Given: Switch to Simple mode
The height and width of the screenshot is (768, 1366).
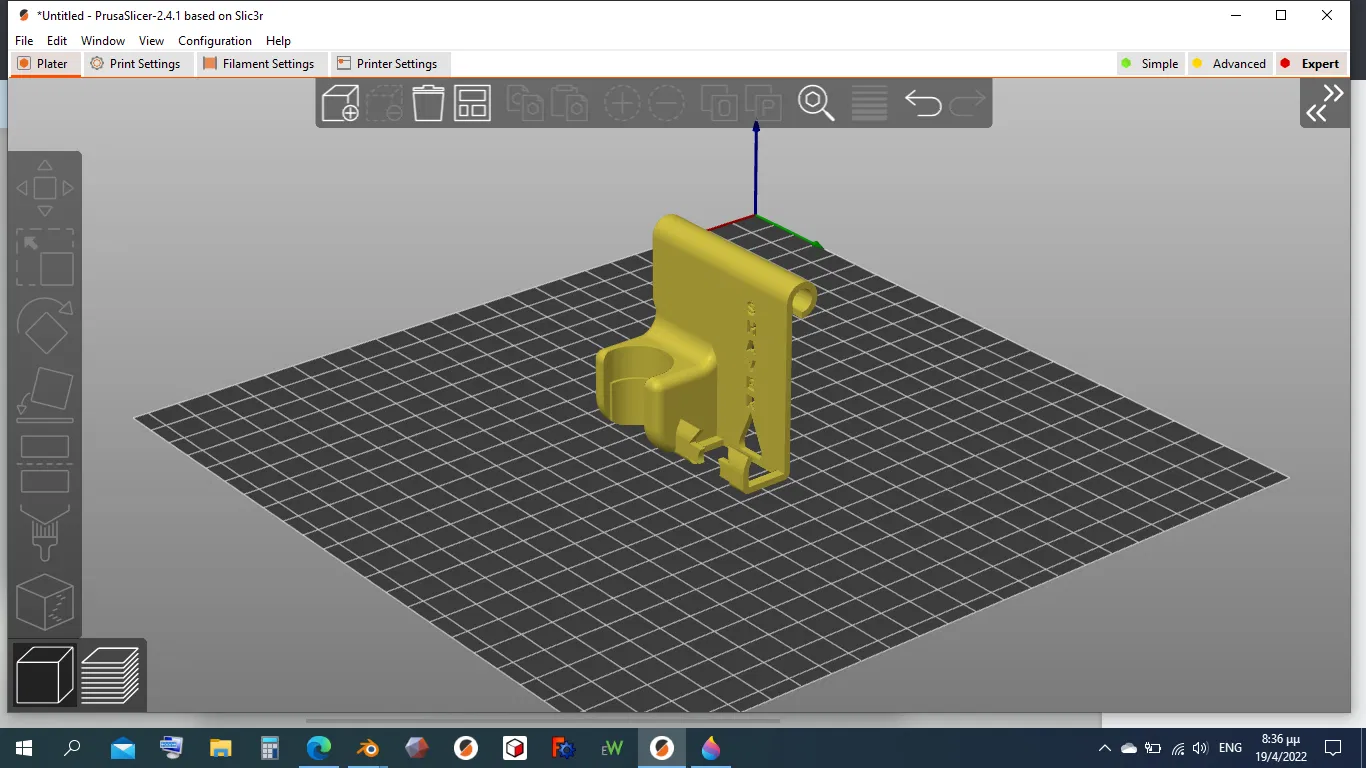Looking at the screenshot, I should coord(1150,63).
